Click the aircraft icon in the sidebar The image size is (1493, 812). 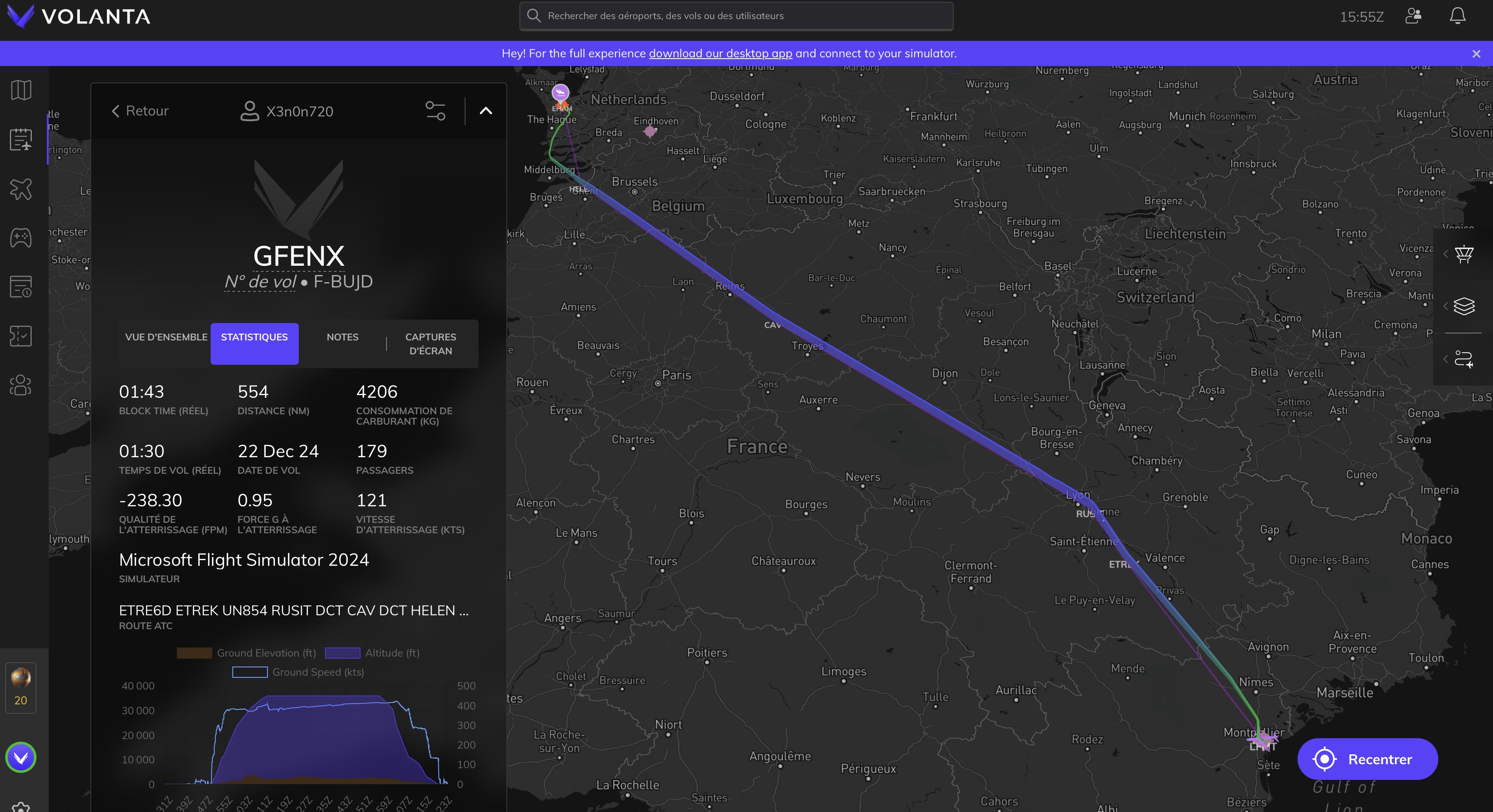pyautogui.click(x=21, y=189)
